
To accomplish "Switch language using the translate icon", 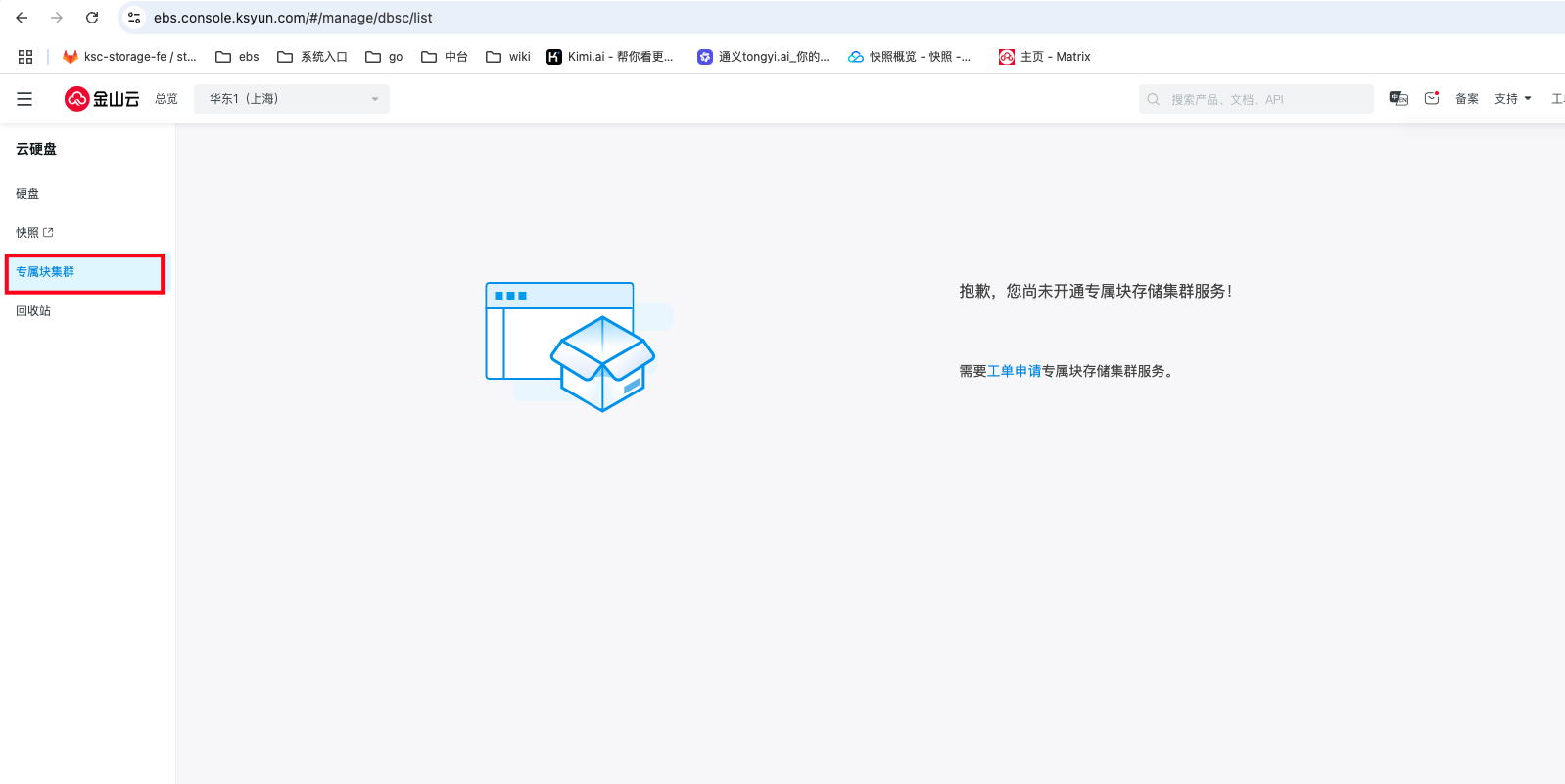I will (1399, 99).
